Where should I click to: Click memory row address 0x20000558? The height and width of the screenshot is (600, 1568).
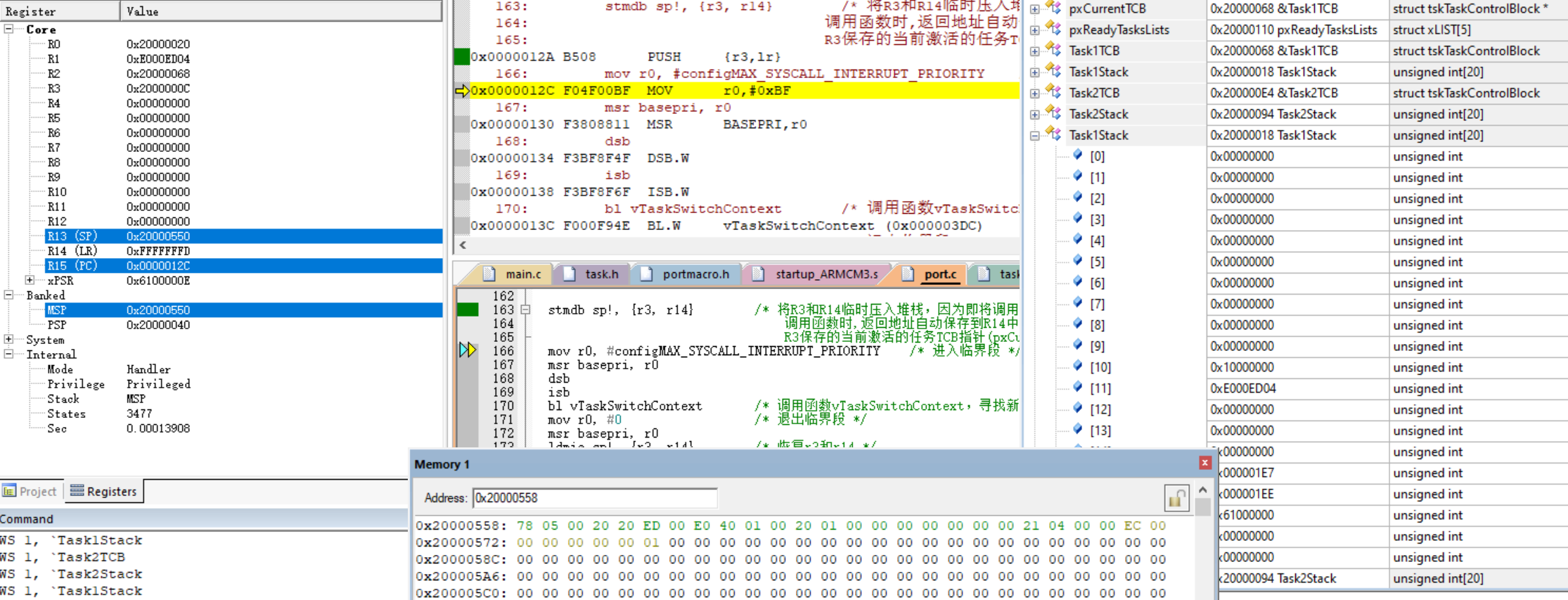click(x=461, y=525)
